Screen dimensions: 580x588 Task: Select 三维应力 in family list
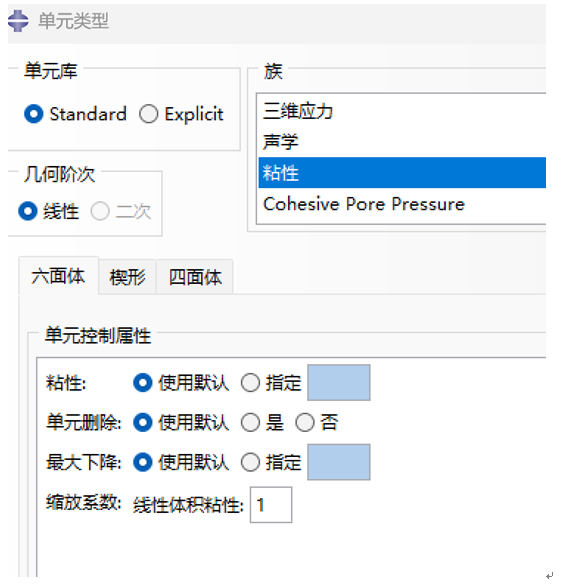tap(402, 111)
